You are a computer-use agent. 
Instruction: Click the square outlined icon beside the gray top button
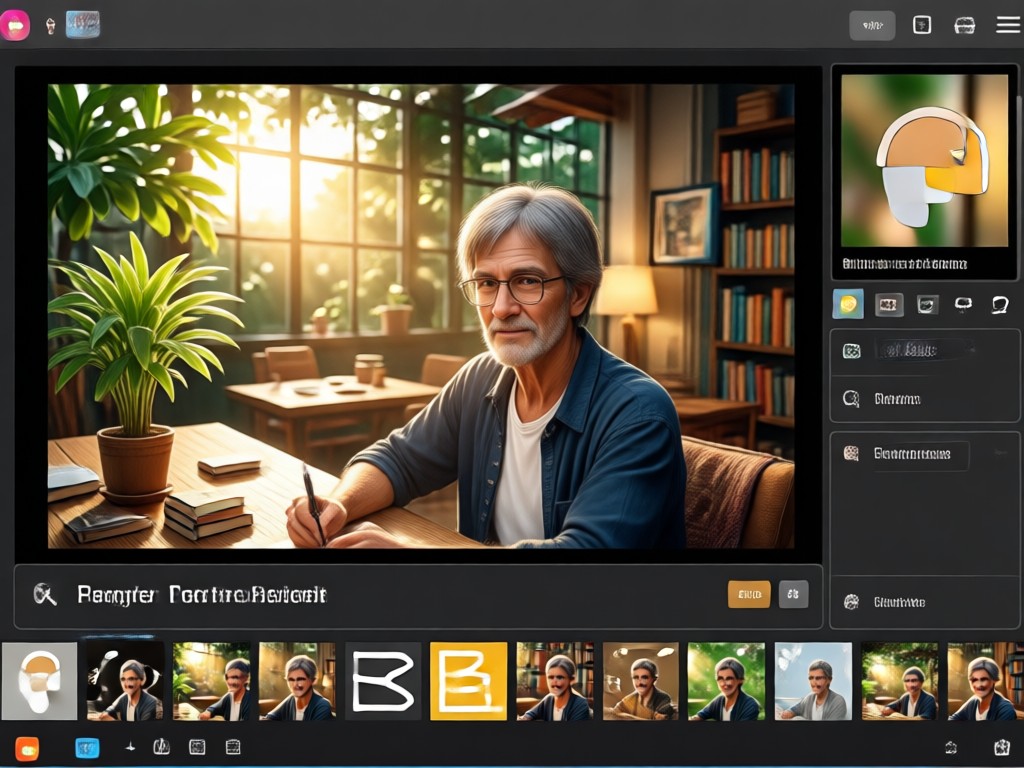click(921, 25)
